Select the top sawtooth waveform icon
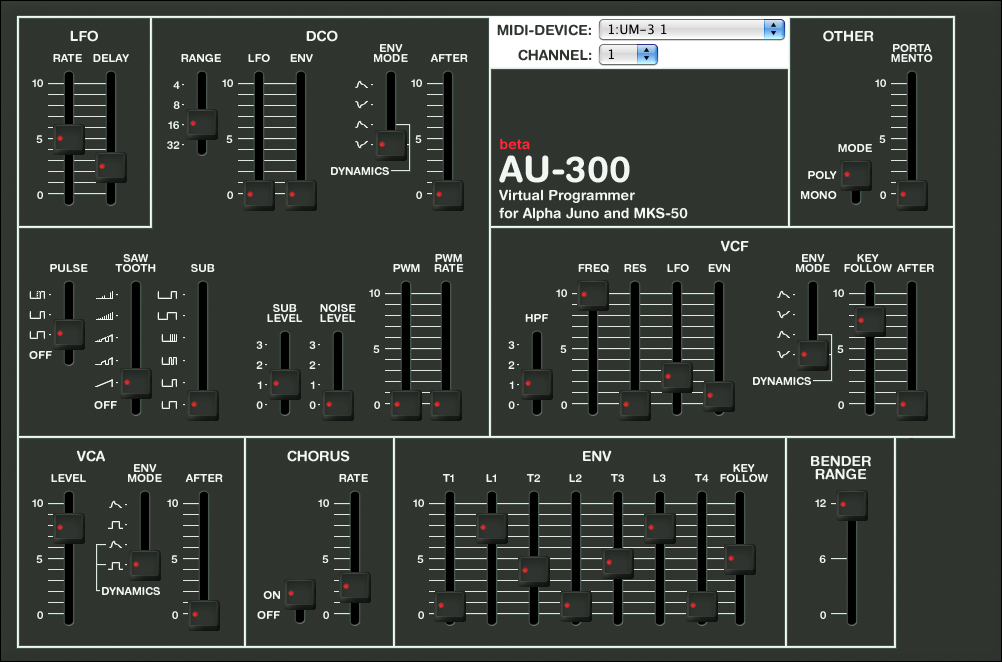Viewport: 1002px width, 662px height. coord(105,295)
